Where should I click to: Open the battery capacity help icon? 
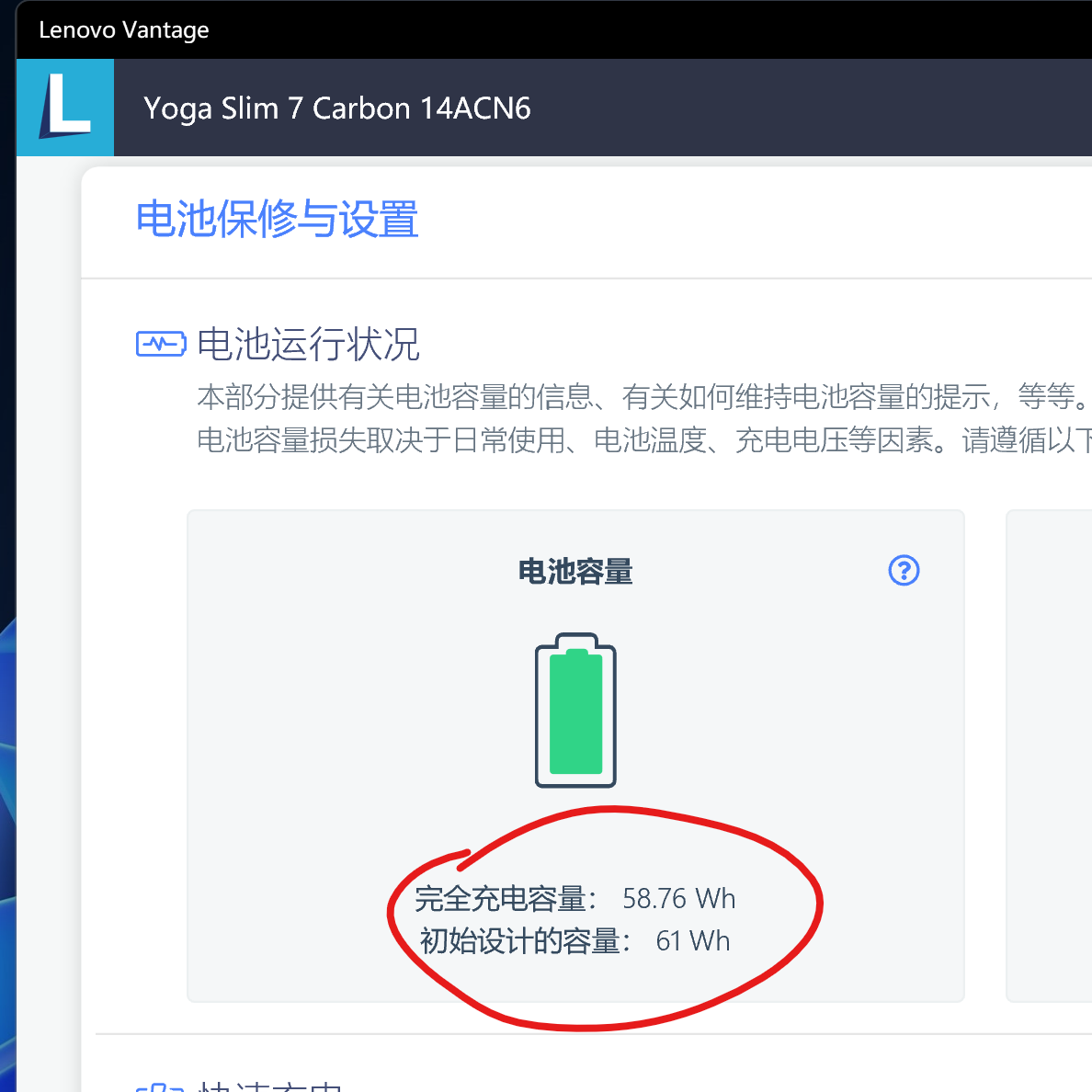click(x=904, y=571)
